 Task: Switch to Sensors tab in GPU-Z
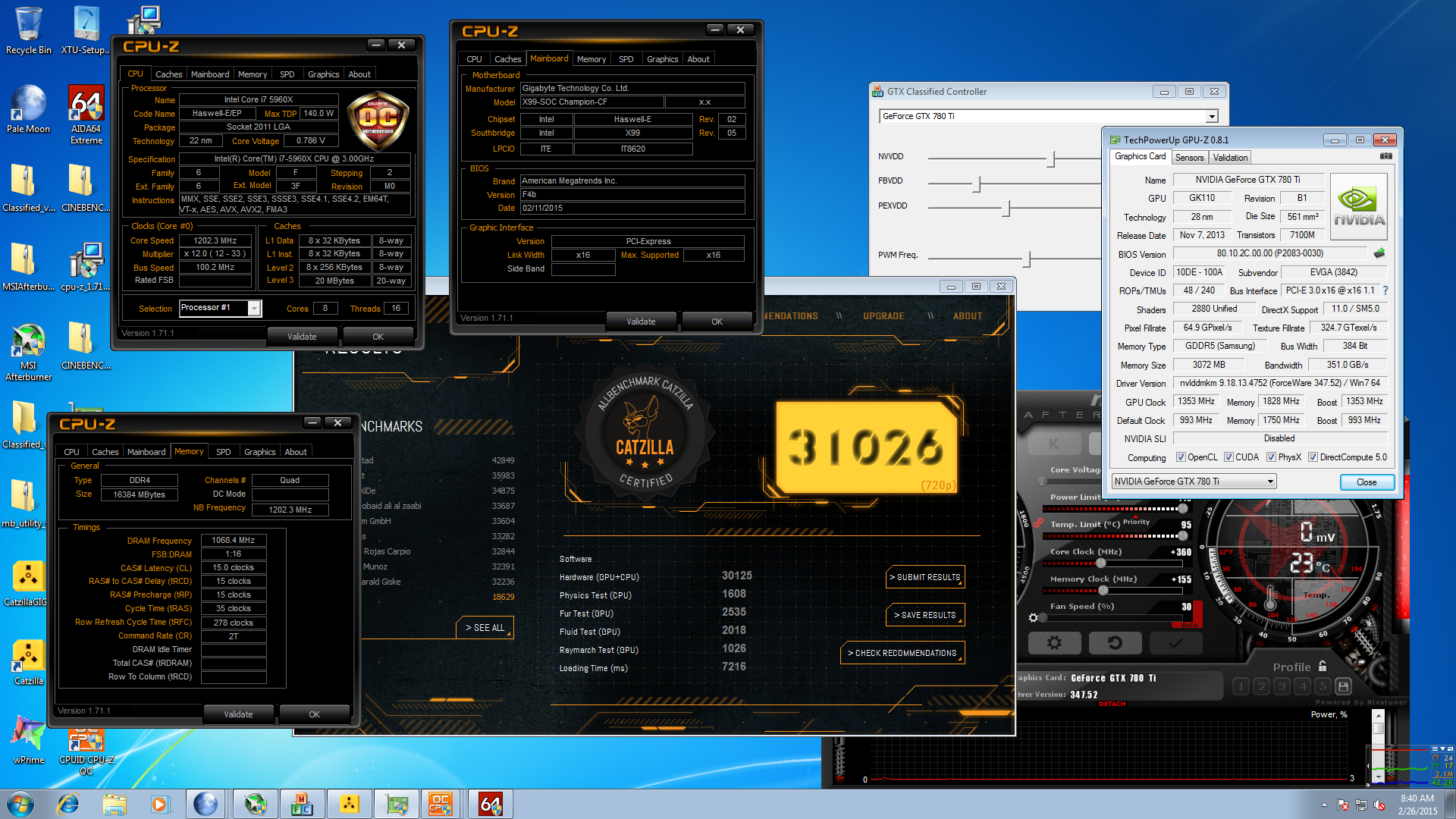tap(1189, 158)
